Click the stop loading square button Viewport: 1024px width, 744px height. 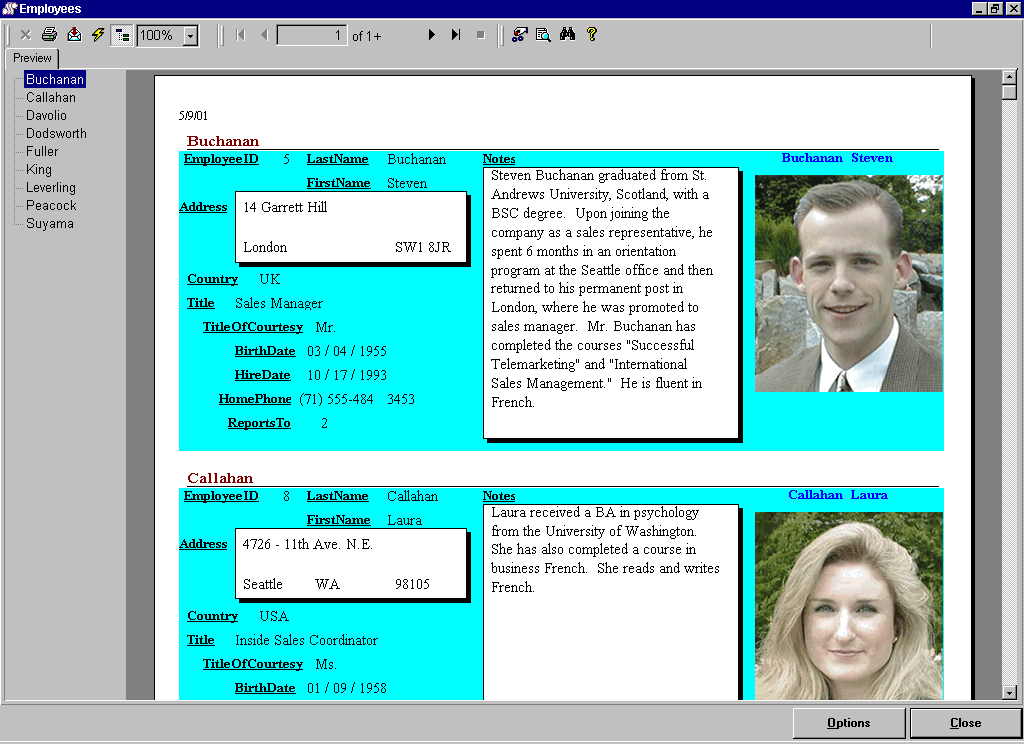coord(481,35)
